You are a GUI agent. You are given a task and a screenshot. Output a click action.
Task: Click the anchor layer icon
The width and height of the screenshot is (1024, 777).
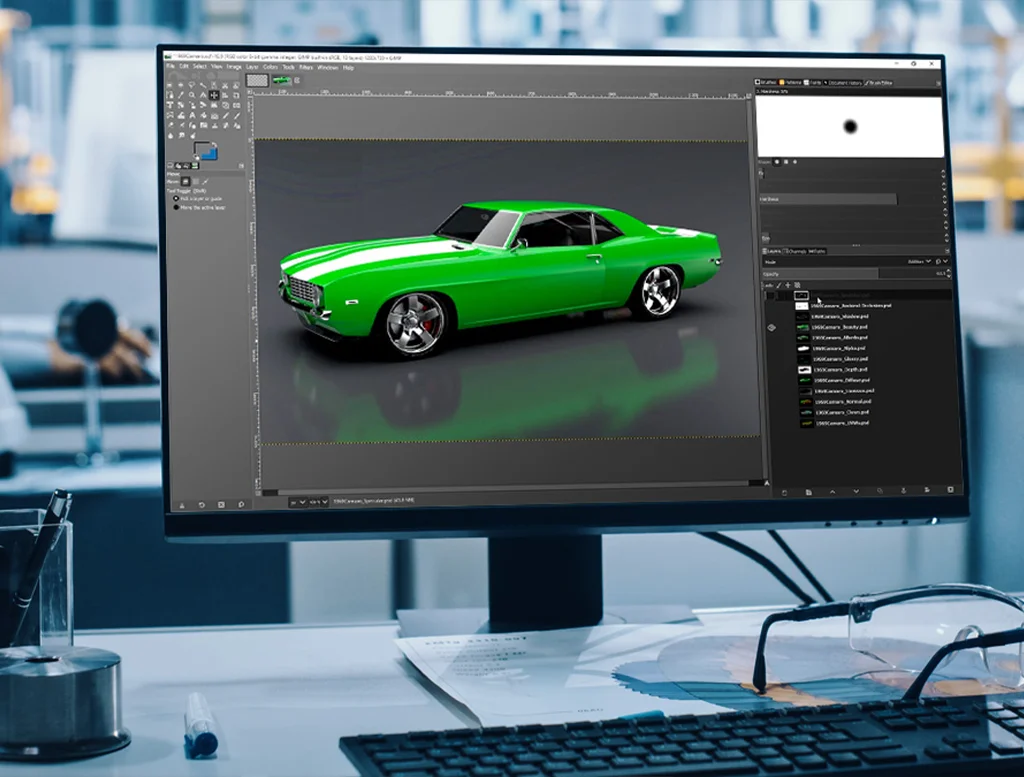click(x=904, y=492)
